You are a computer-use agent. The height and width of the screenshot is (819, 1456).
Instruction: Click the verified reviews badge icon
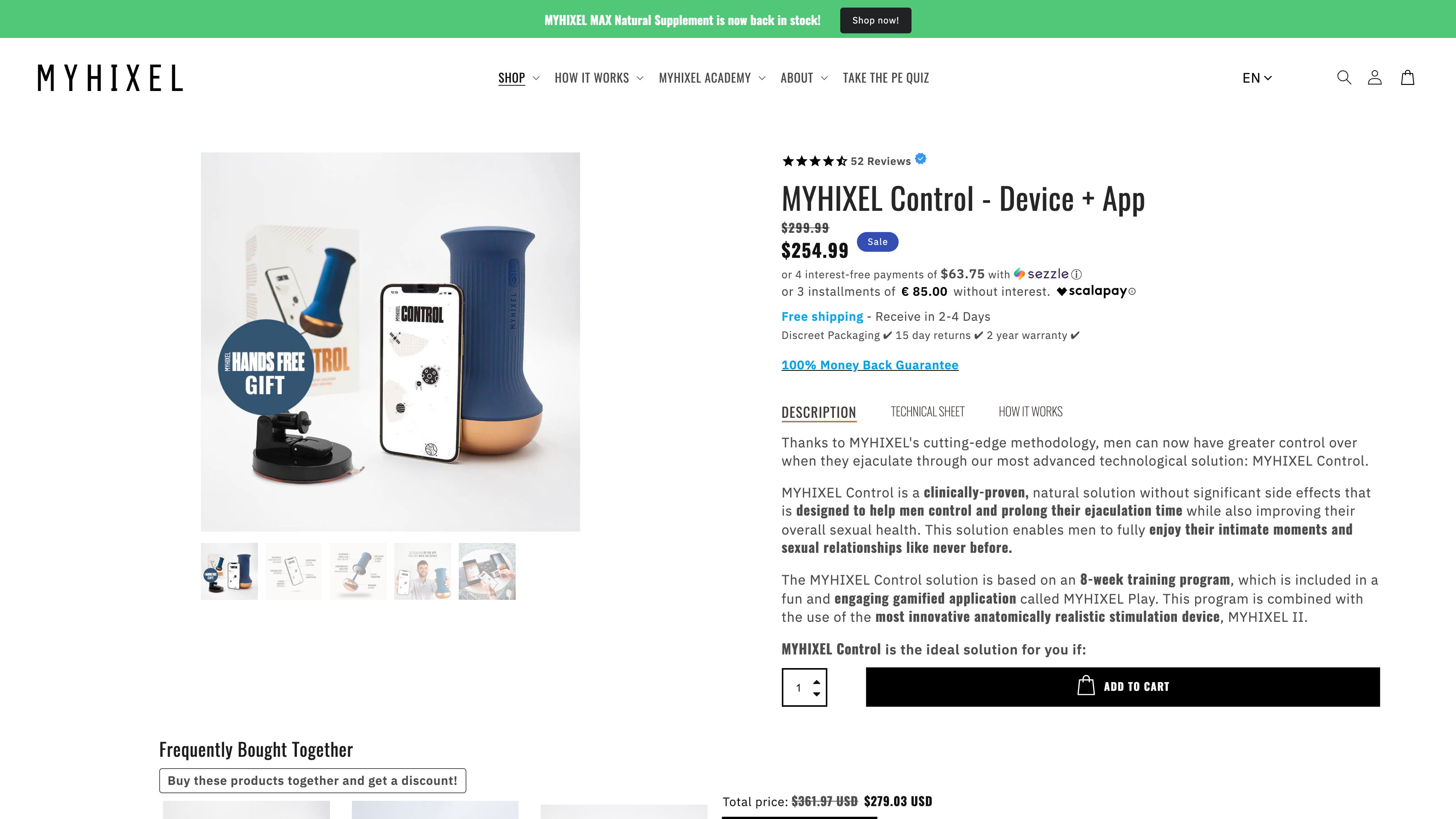click(x=921, y=159)
